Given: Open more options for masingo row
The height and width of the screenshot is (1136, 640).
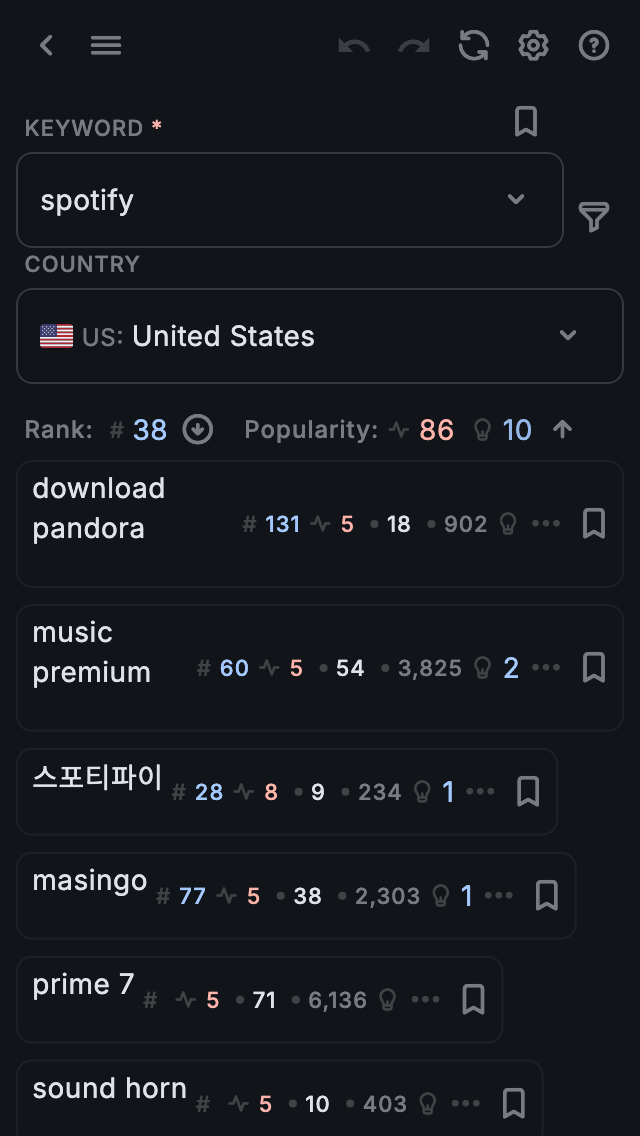Looking at the screenshot, I should pyautogui.click(x=499, y=896).
